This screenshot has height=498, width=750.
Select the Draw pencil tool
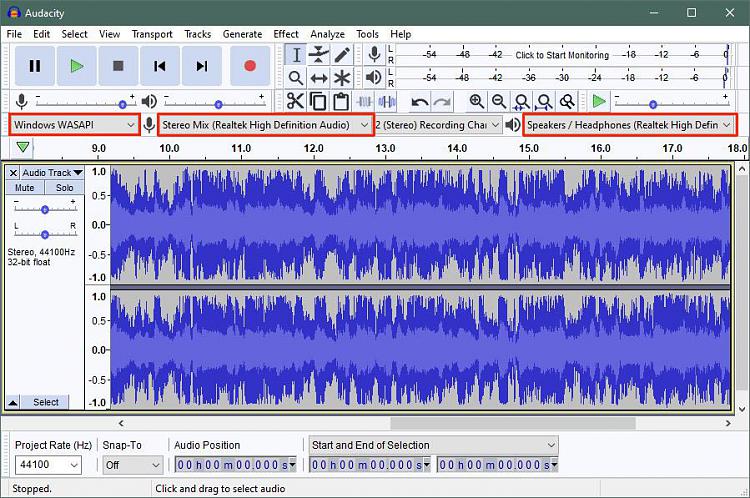pos(342,55)
